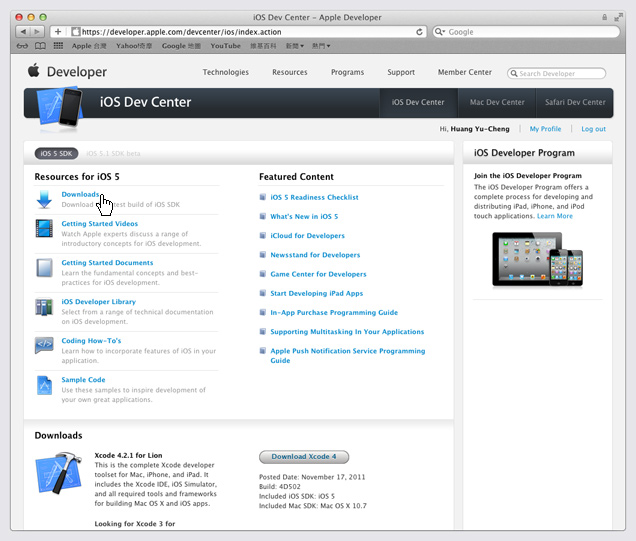This screenshot has width=636, height=541.
Task: Click My Profile link
Action: tap(545, 129)
